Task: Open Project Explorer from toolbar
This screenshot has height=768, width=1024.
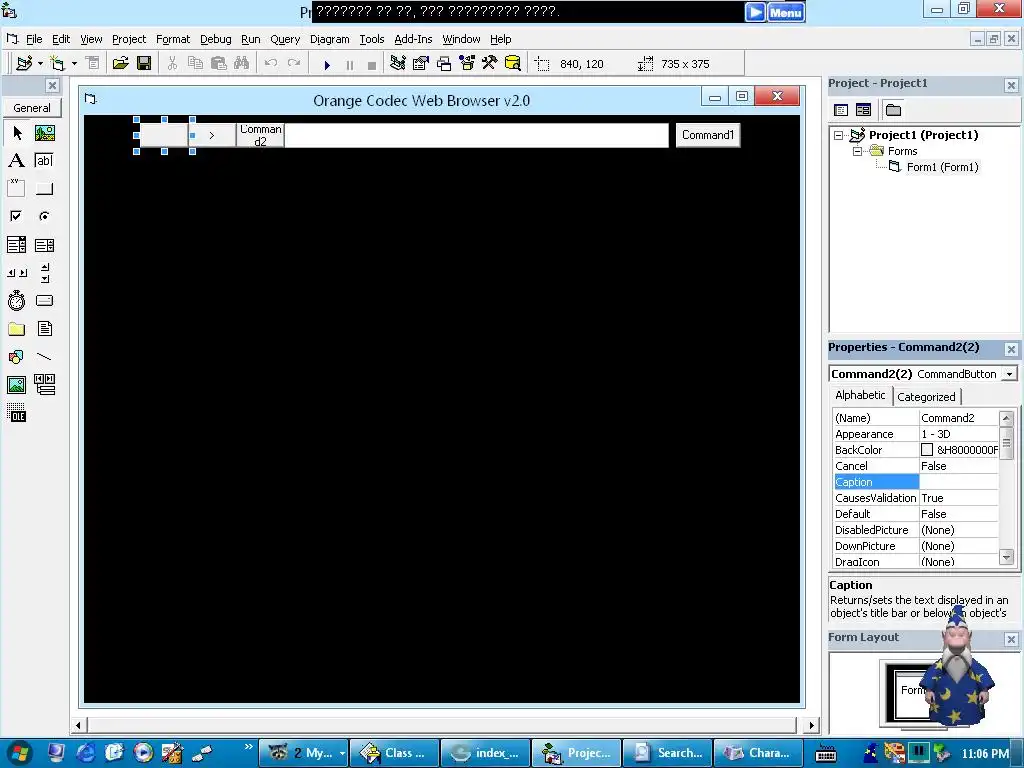Action: click(x=398, y=63)
